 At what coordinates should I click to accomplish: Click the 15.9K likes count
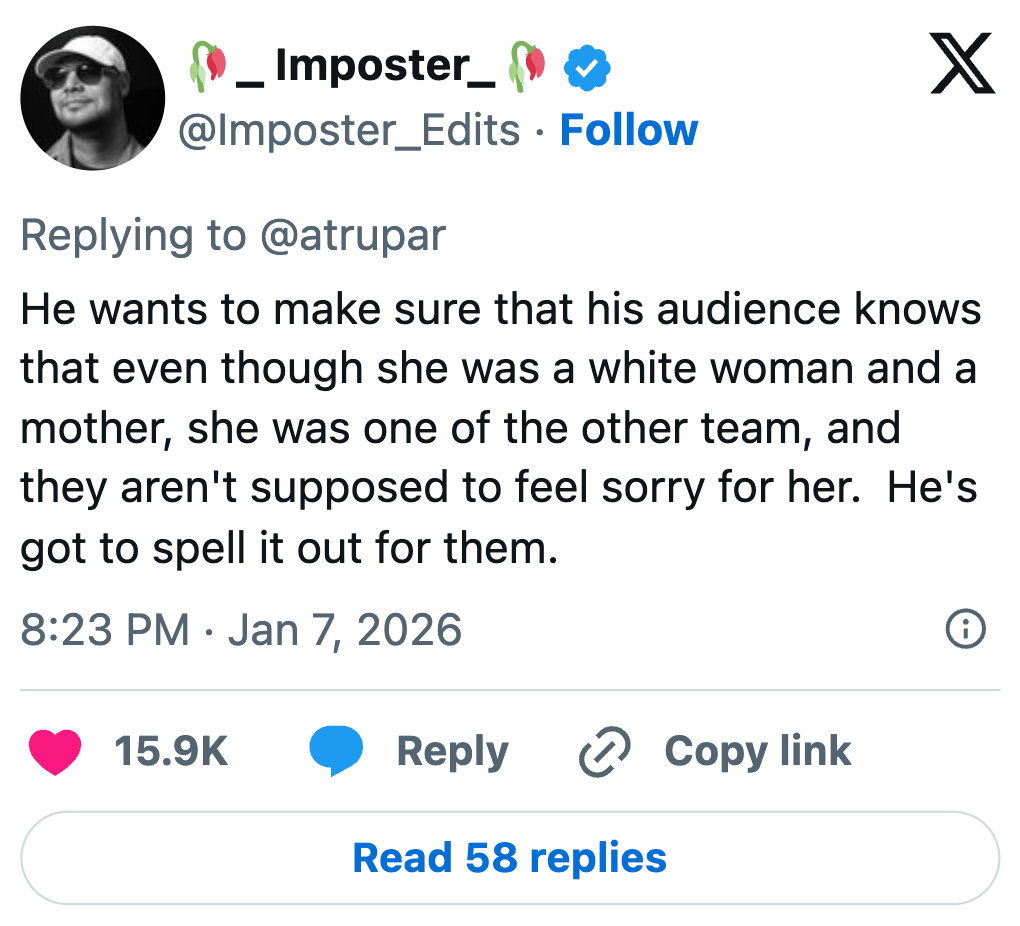coord(171,752)
